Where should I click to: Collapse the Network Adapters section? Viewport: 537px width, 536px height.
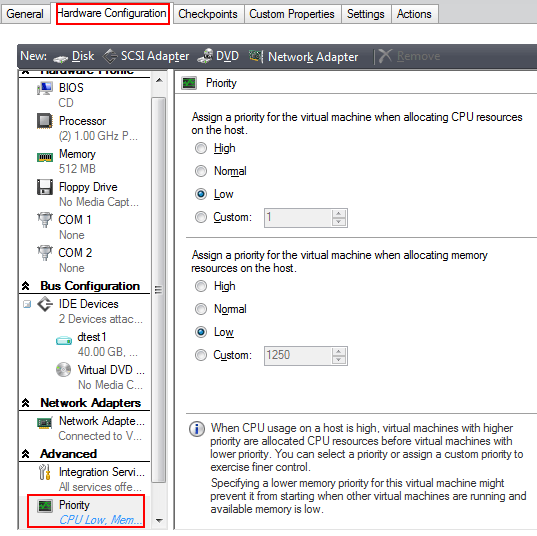26,403
